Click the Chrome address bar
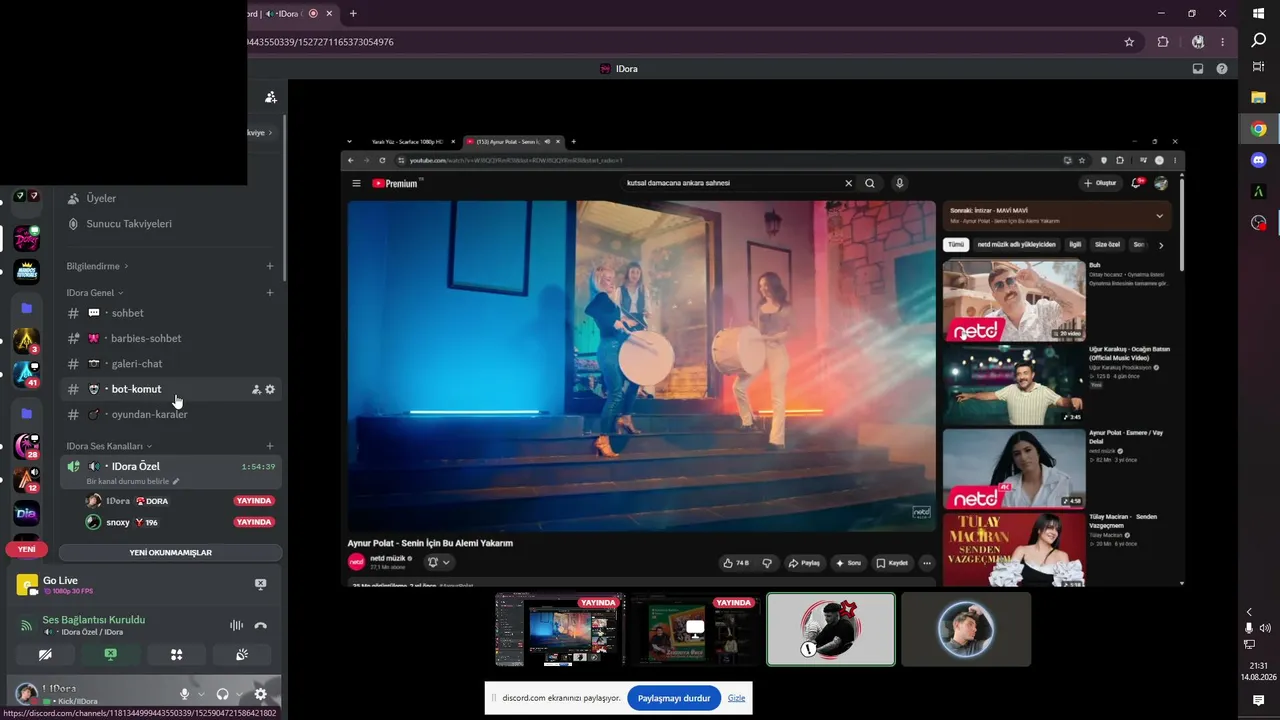 point(680,42)
